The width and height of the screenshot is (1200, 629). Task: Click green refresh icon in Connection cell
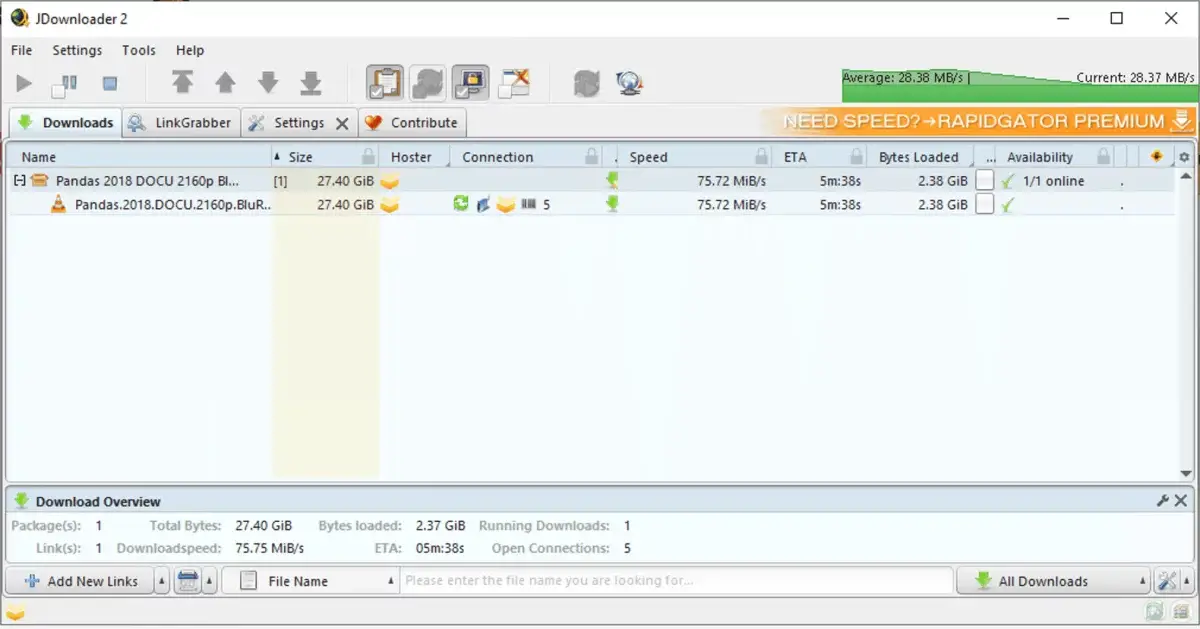click(460, 204)
